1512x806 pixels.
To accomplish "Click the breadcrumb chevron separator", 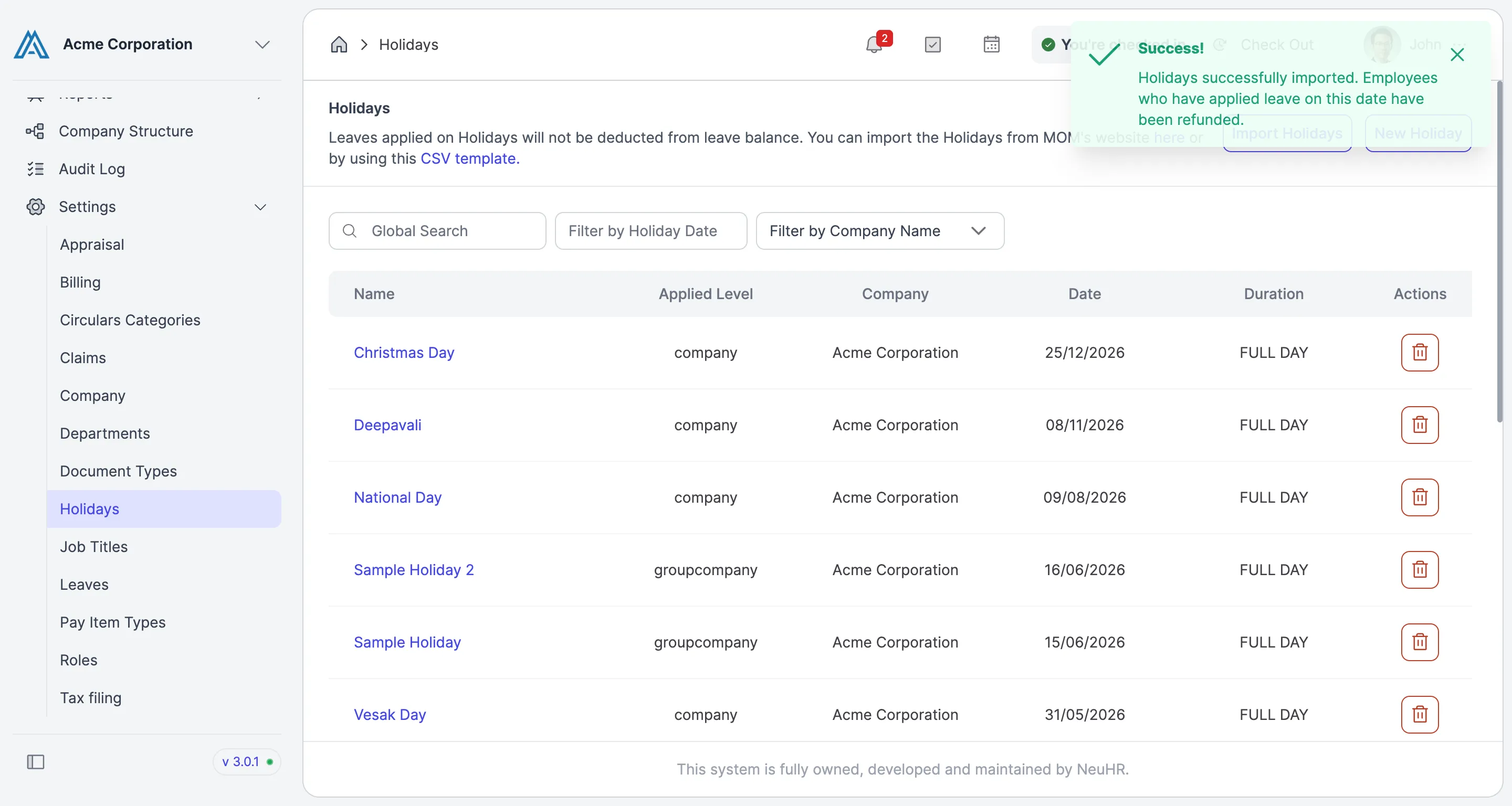I will click(364, 45).
